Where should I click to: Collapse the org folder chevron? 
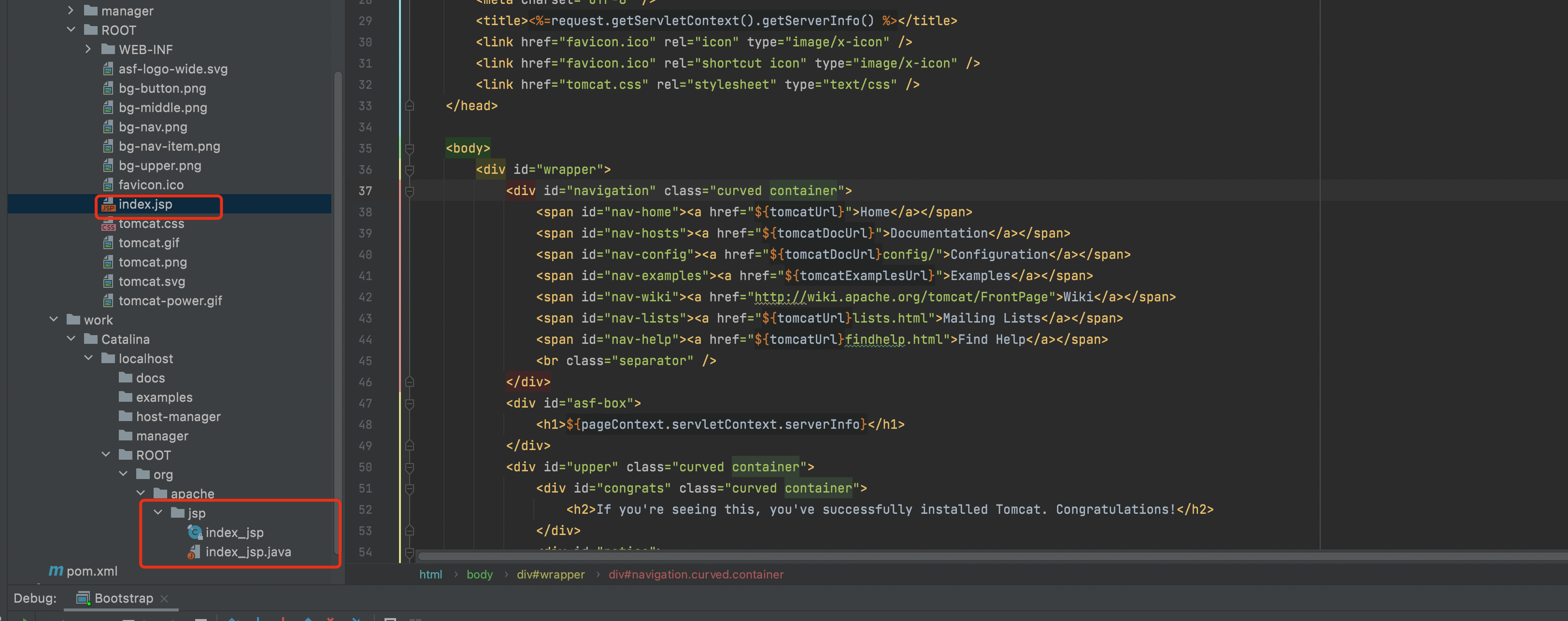[123, 474]
